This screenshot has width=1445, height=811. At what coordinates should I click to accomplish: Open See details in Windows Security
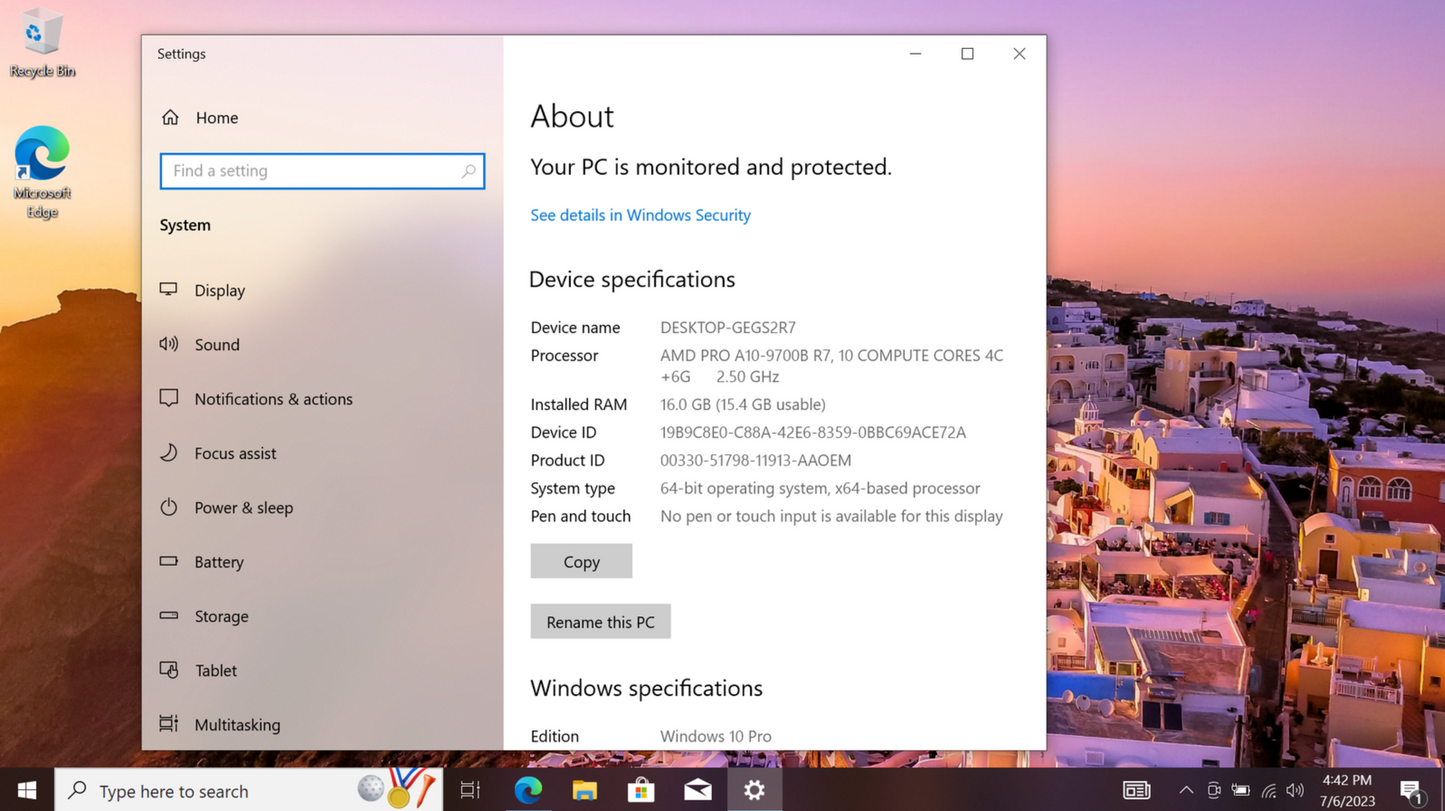(x=640, y=214)
